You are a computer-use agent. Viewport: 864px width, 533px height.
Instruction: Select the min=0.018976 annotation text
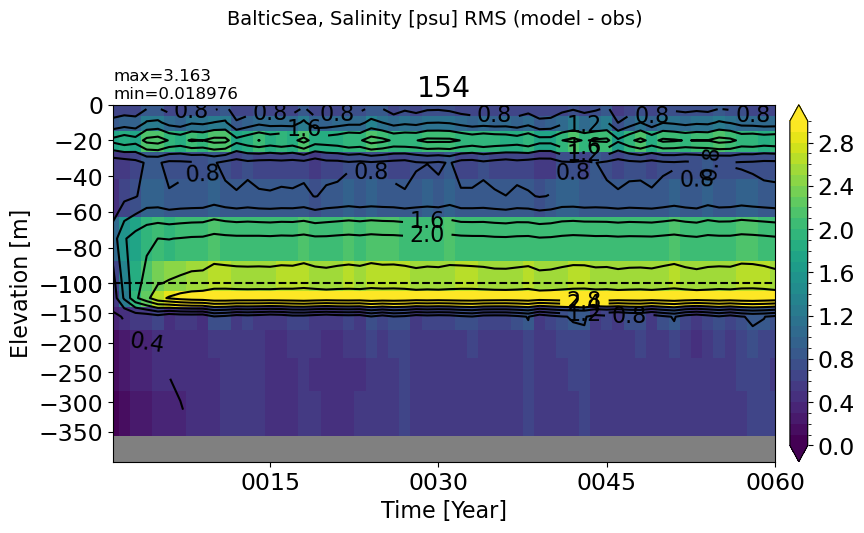(176, 93)
